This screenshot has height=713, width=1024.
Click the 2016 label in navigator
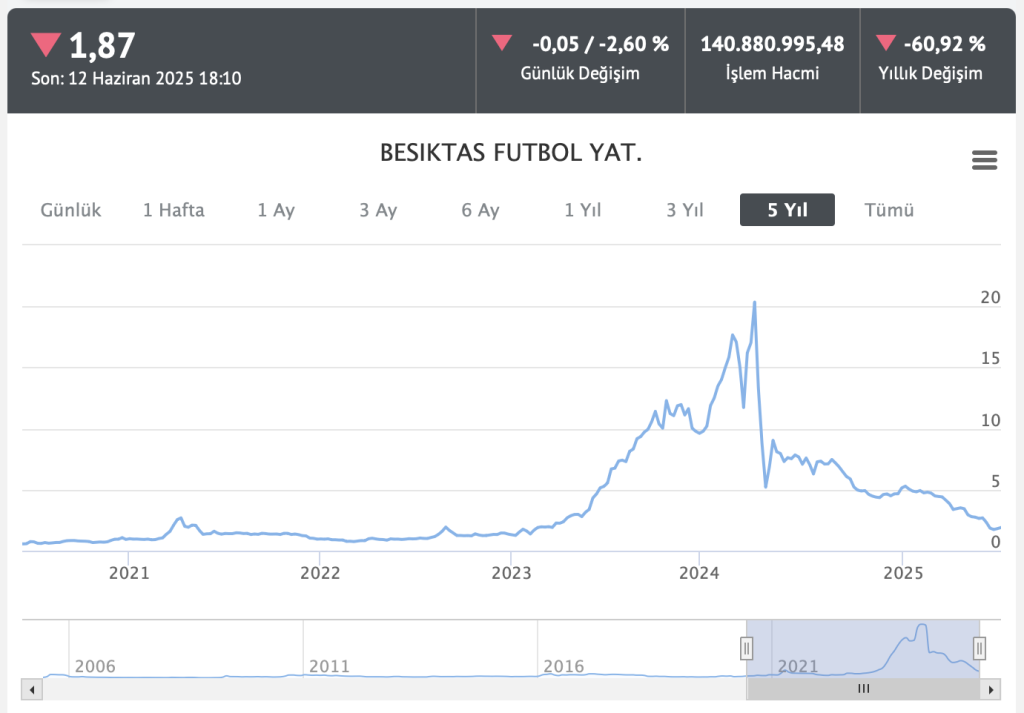coord(563,666)
